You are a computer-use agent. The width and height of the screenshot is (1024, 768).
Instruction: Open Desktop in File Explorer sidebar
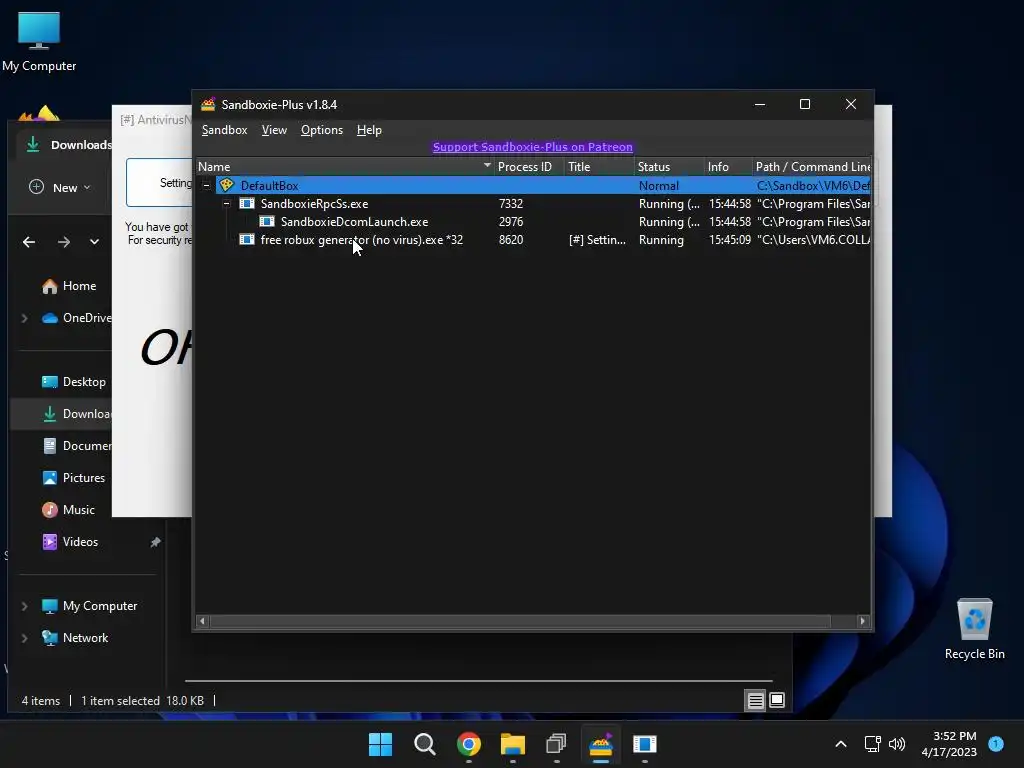[73, 382]
